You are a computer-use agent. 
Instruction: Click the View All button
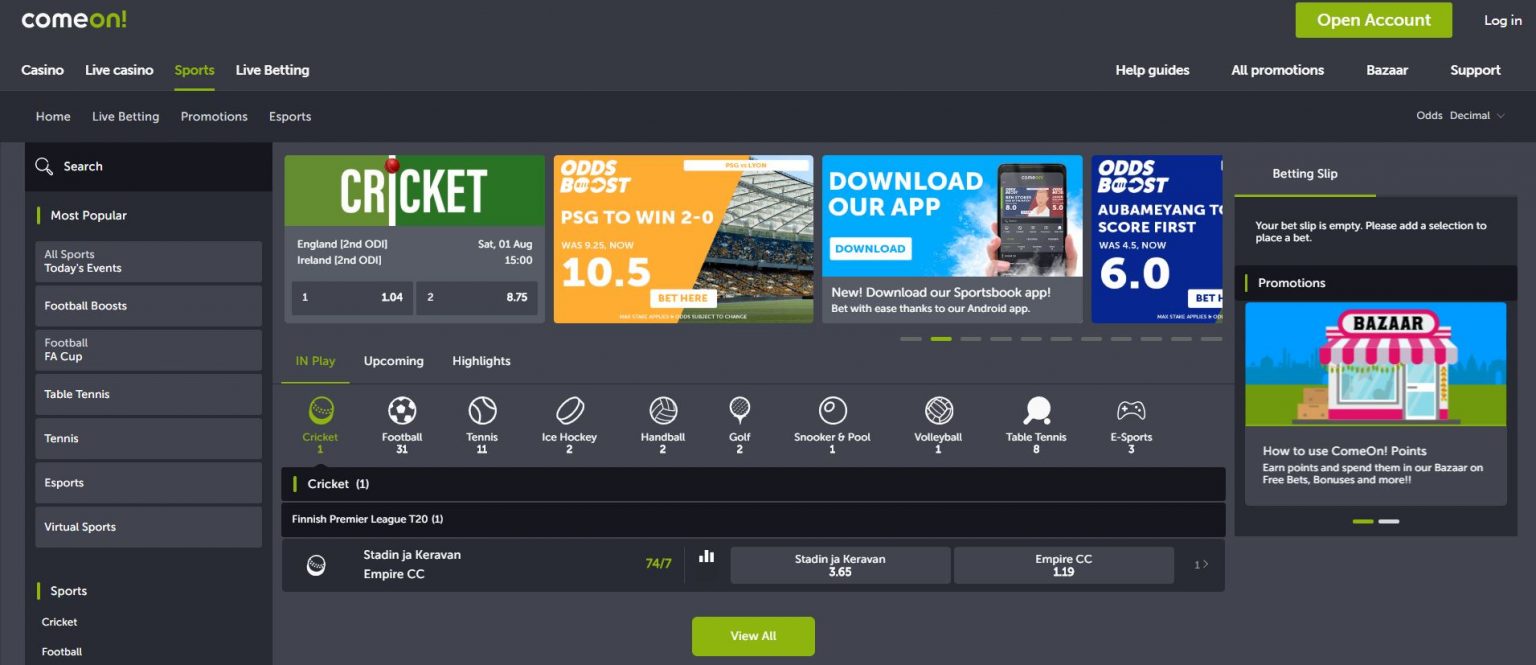(x=753, y=636)
